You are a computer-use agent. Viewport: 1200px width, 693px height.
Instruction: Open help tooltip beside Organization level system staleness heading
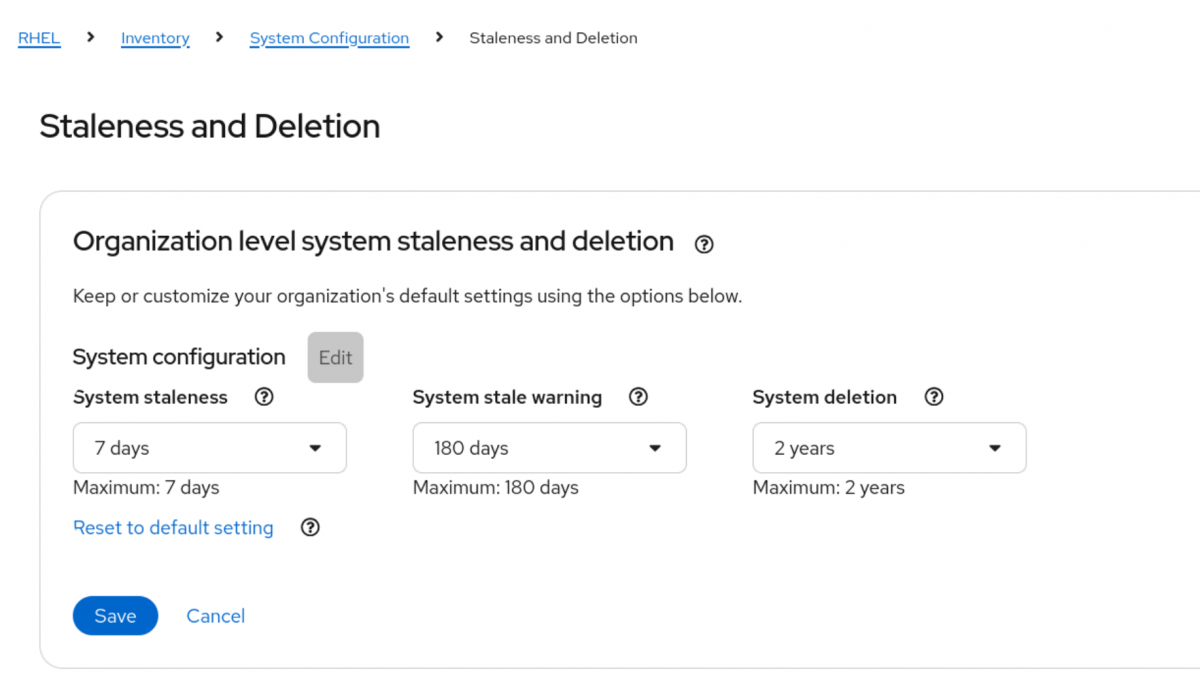coord(703,244)
